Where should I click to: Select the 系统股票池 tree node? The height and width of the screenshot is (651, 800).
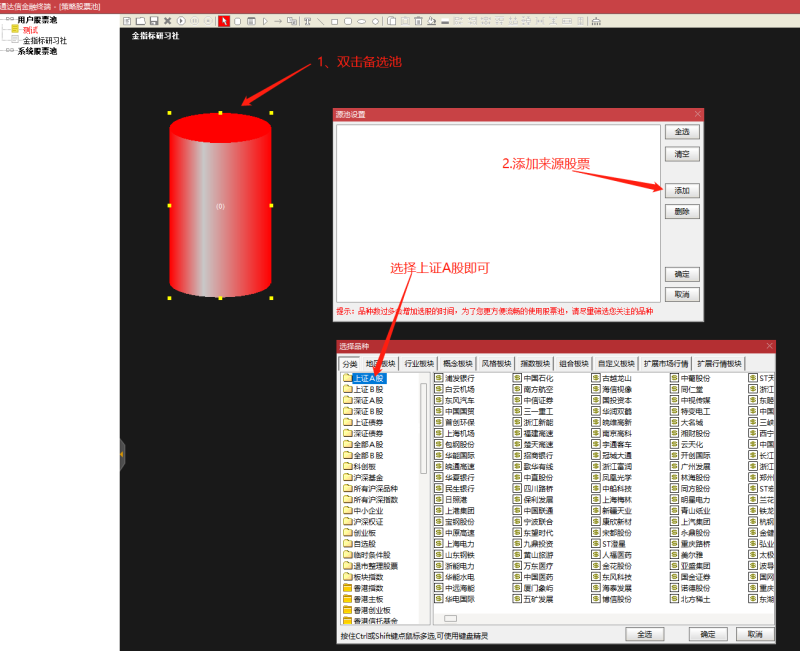coord(37,51)
